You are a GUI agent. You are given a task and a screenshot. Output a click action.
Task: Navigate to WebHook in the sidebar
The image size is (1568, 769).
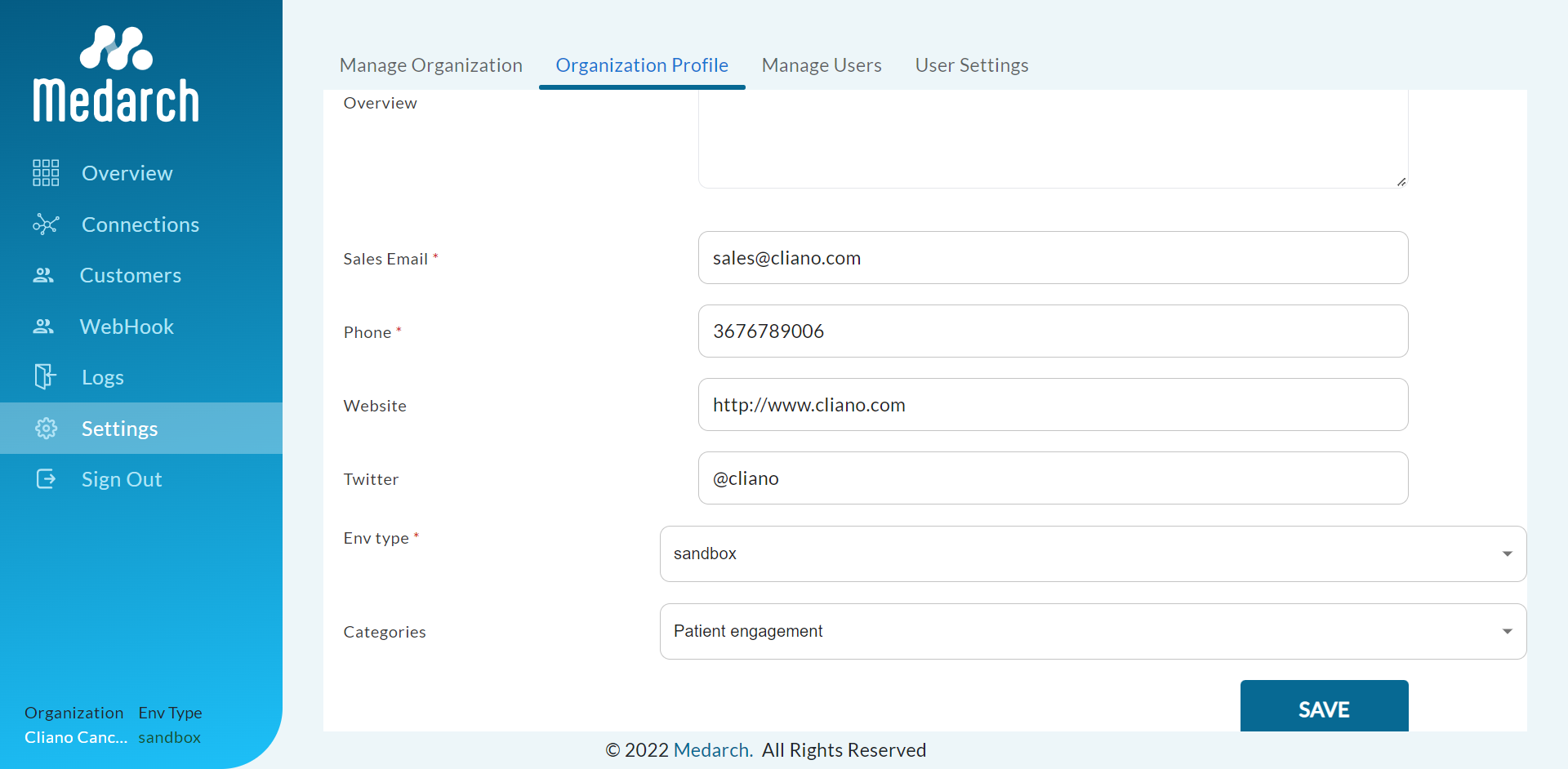(127, 327)
